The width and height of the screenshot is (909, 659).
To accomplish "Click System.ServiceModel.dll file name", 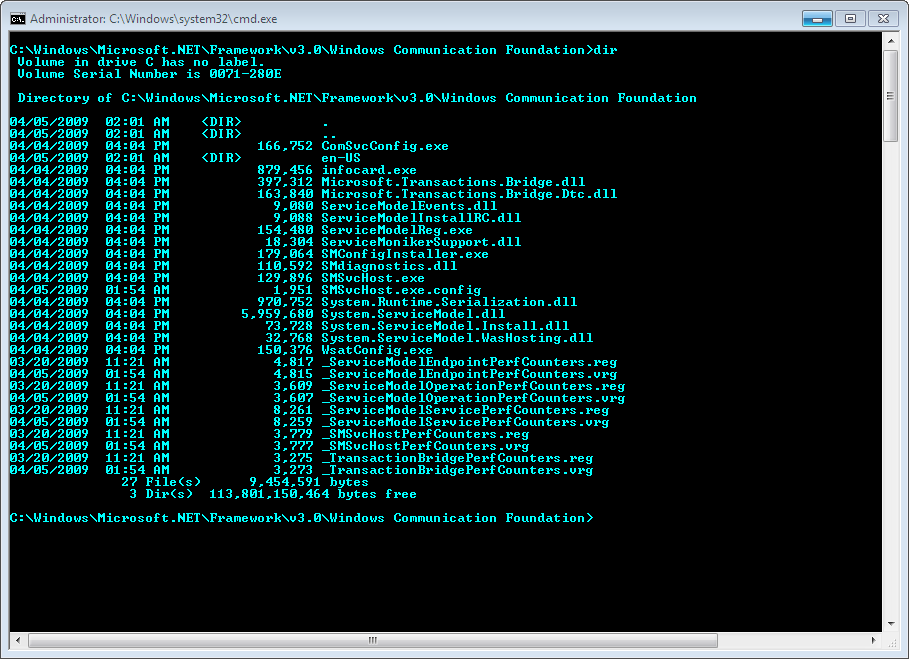I will coord(413,314).
